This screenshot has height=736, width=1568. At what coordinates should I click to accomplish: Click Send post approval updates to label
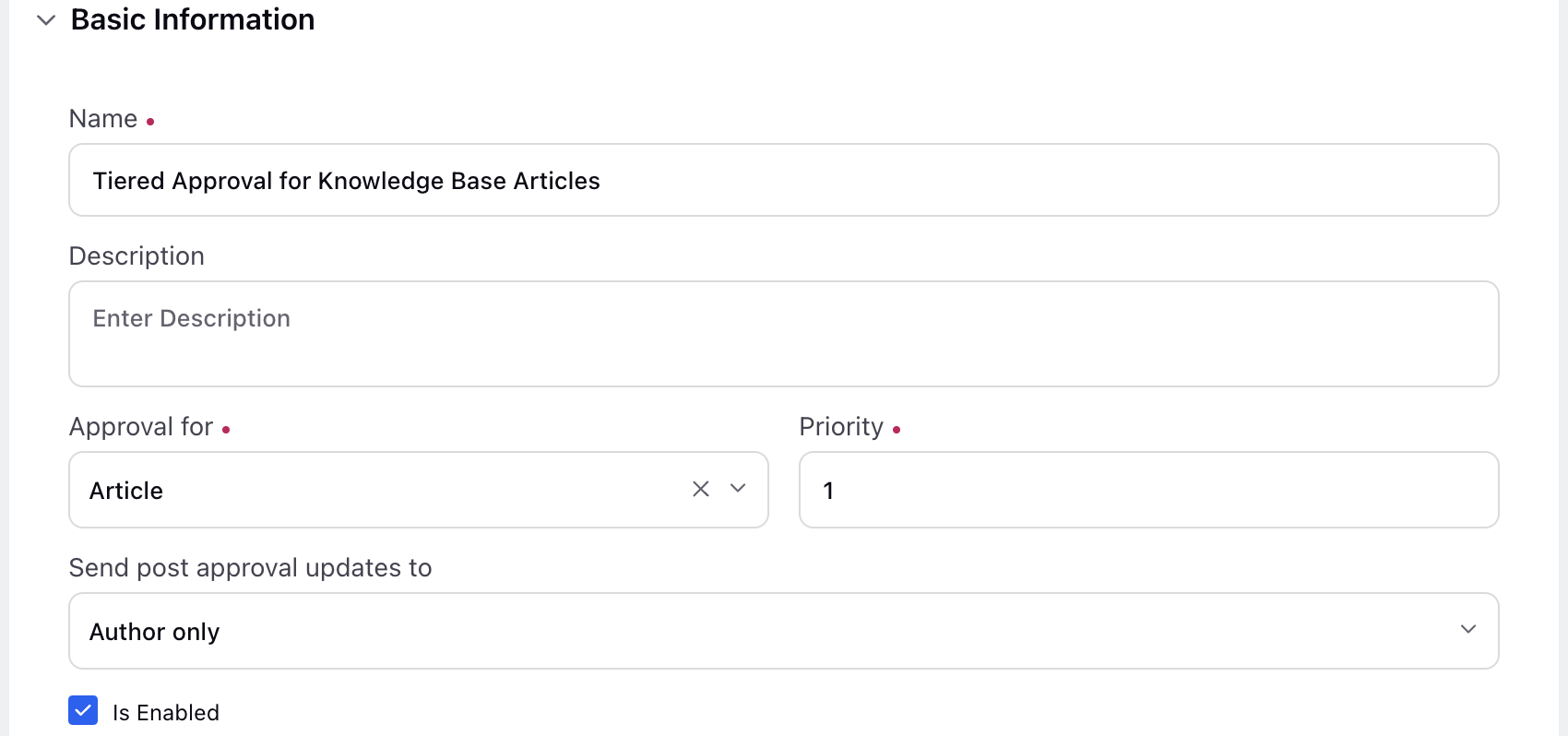click(250, 568)
